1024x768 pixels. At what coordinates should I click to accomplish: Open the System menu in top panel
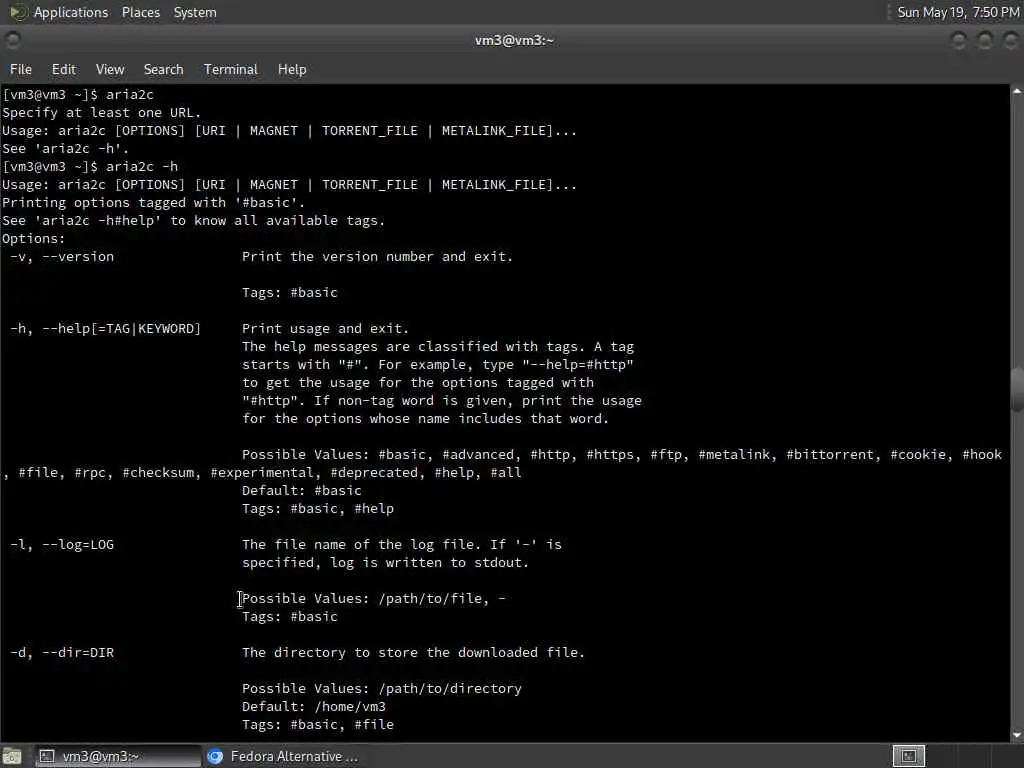(x=195, y=12)
